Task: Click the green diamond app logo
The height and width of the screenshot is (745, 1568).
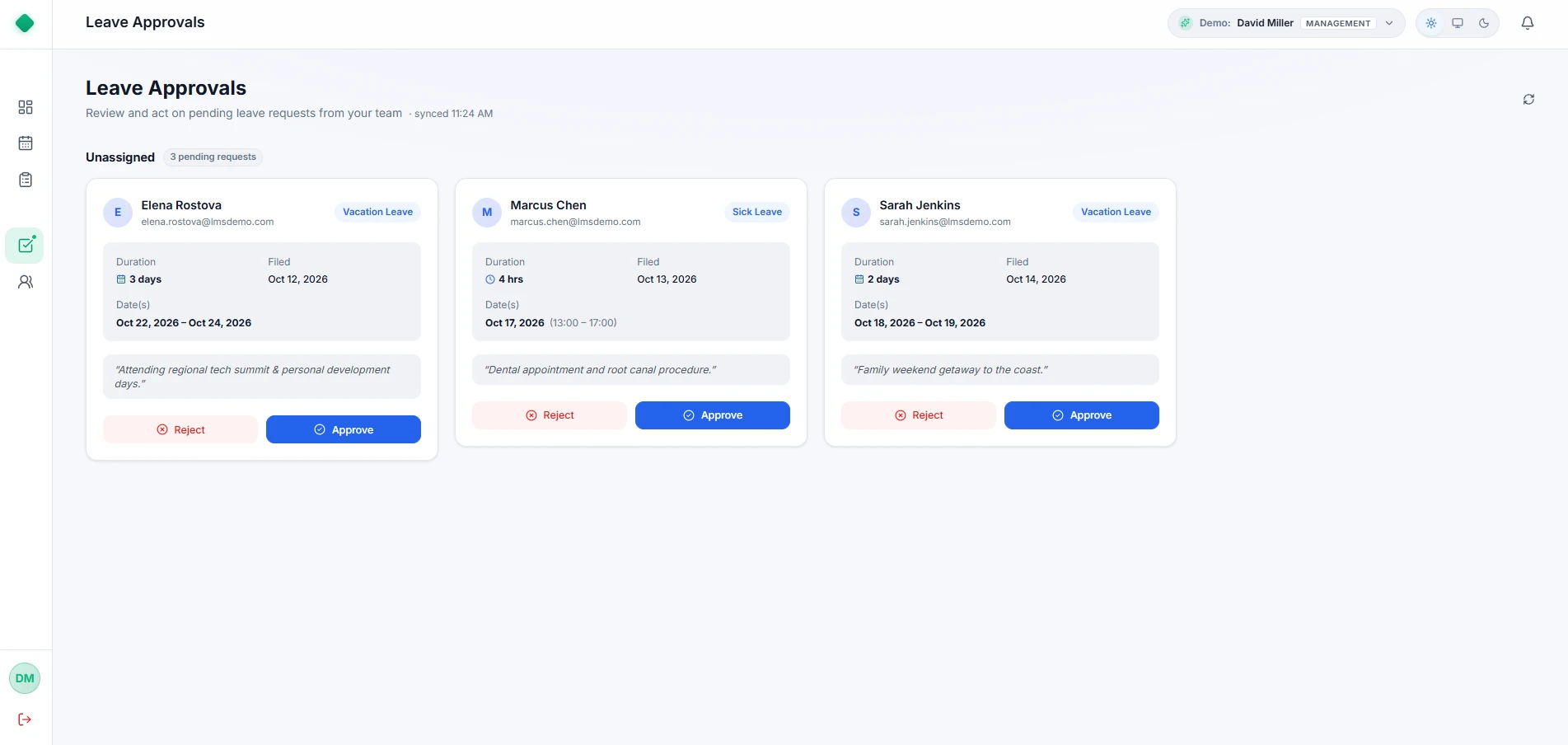Action: tap(25, 23)
